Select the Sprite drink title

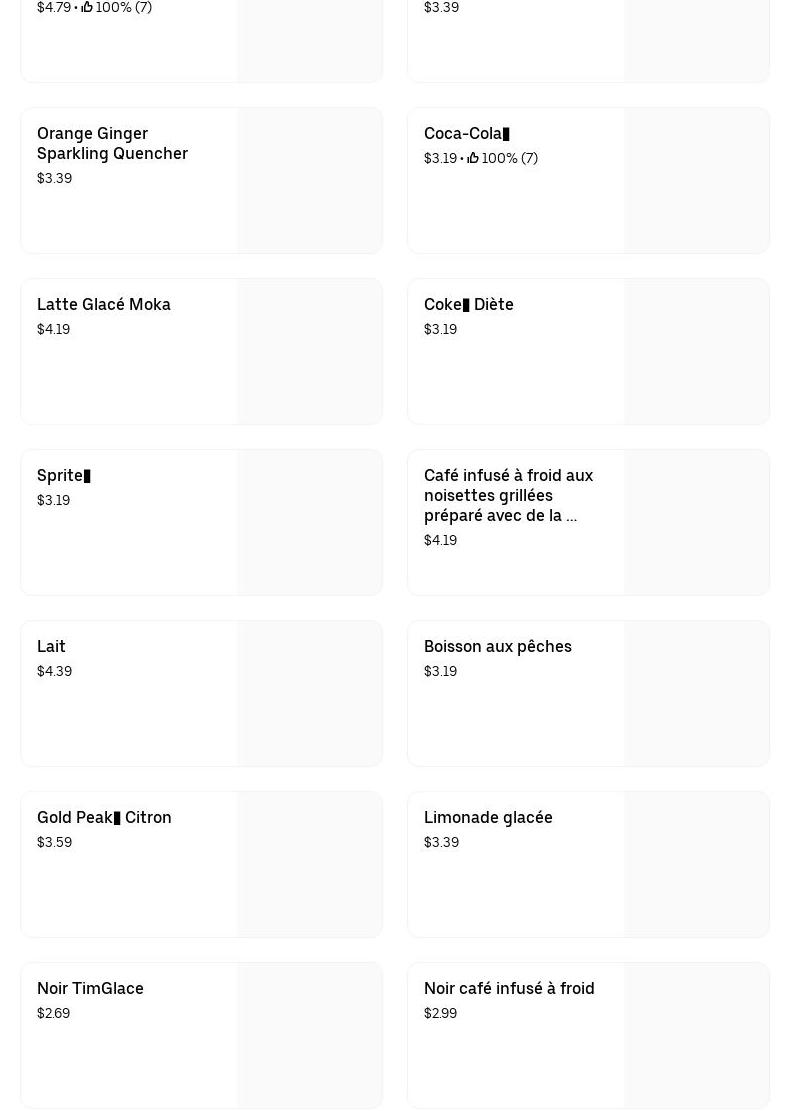pyautogui.click(x=63, y=475)
